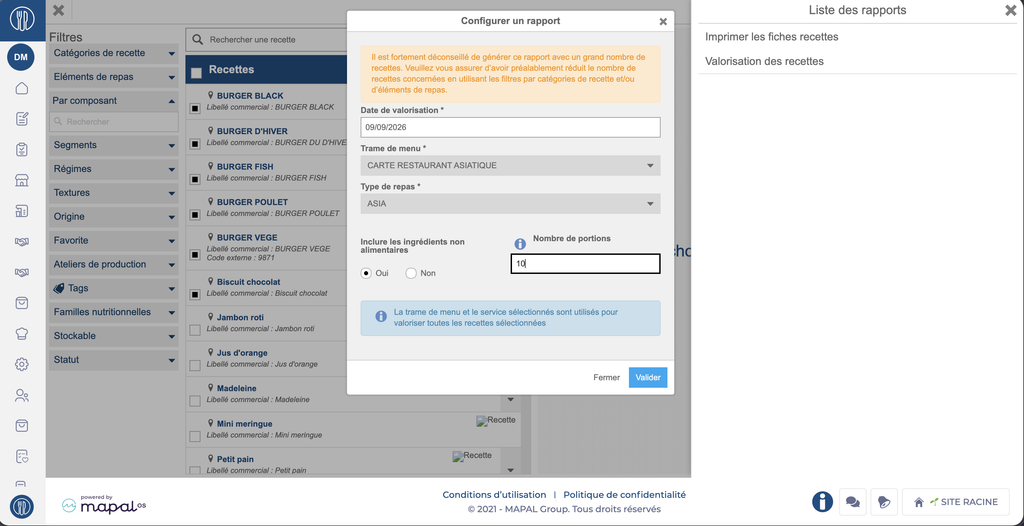The image size is (1024, 526).
Task: Select the Oui radio button
Action: (x=366, y=273)
